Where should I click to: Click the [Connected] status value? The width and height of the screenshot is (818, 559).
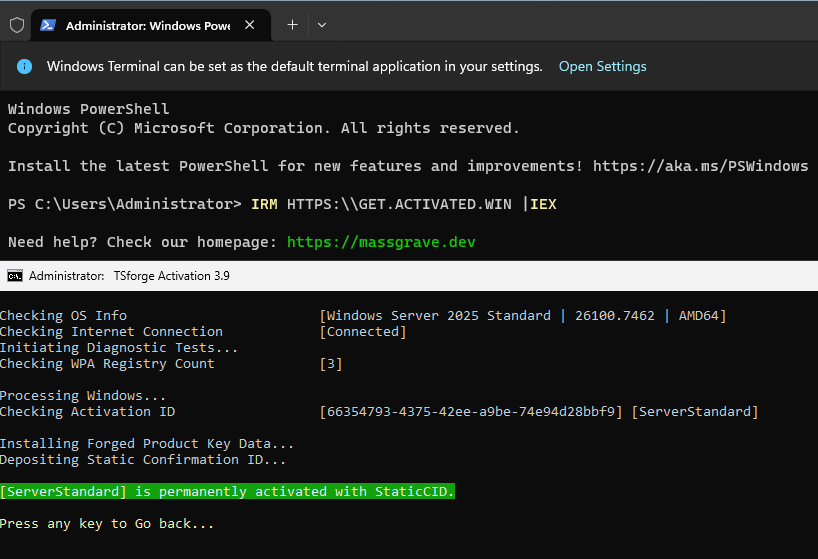point(363,332)
